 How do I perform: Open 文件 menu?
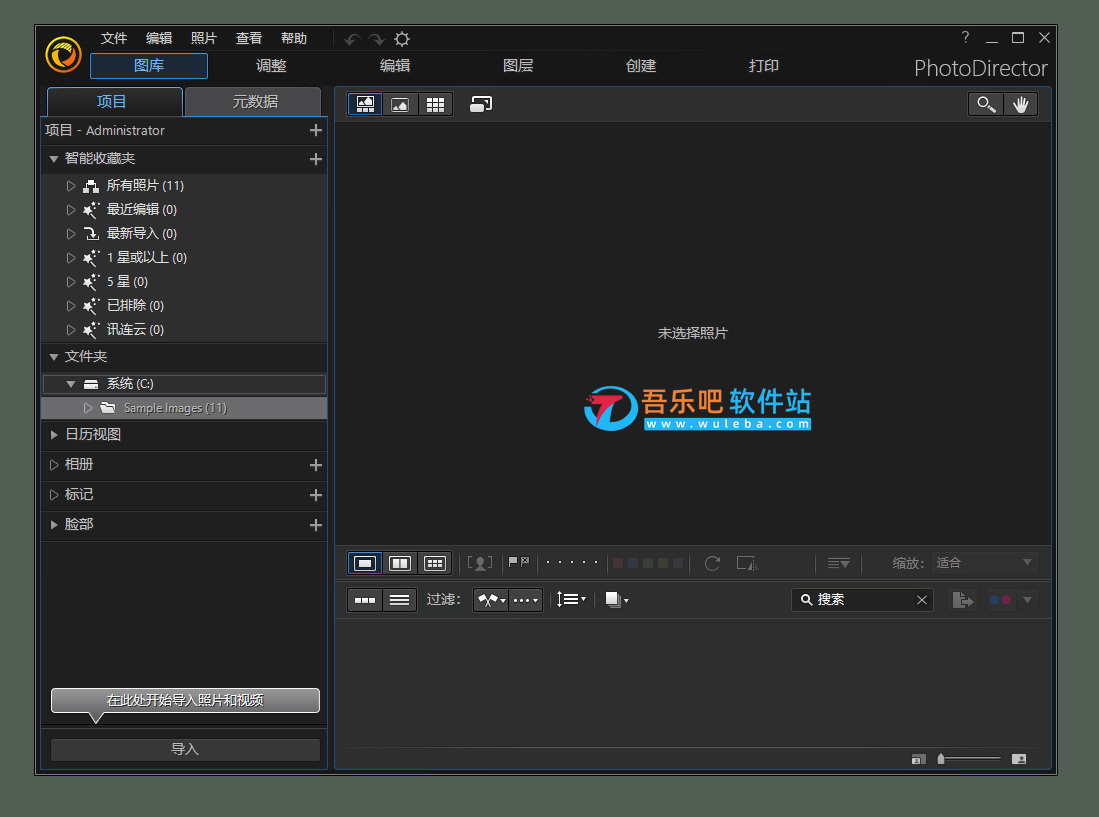(114, 39)
